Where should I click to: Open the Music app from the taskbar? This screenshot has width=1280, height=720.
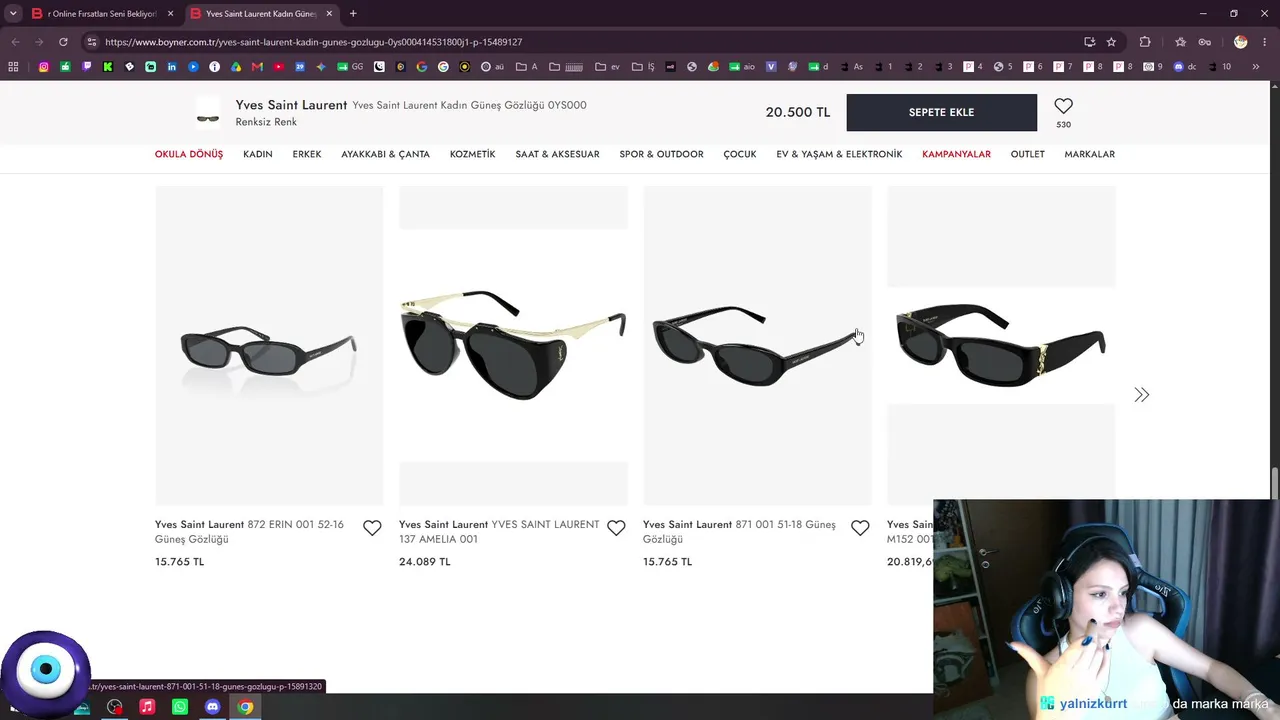coord(147,707)
